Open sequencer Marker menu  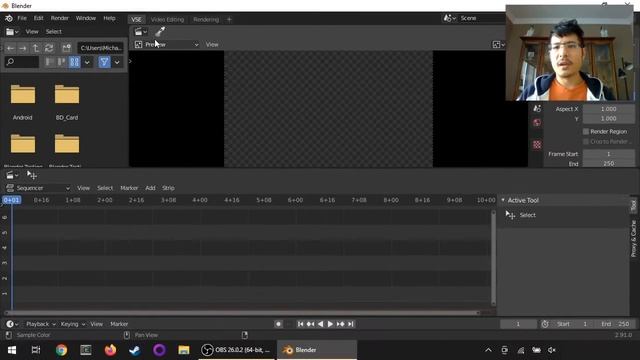click(x=129, y=188)
